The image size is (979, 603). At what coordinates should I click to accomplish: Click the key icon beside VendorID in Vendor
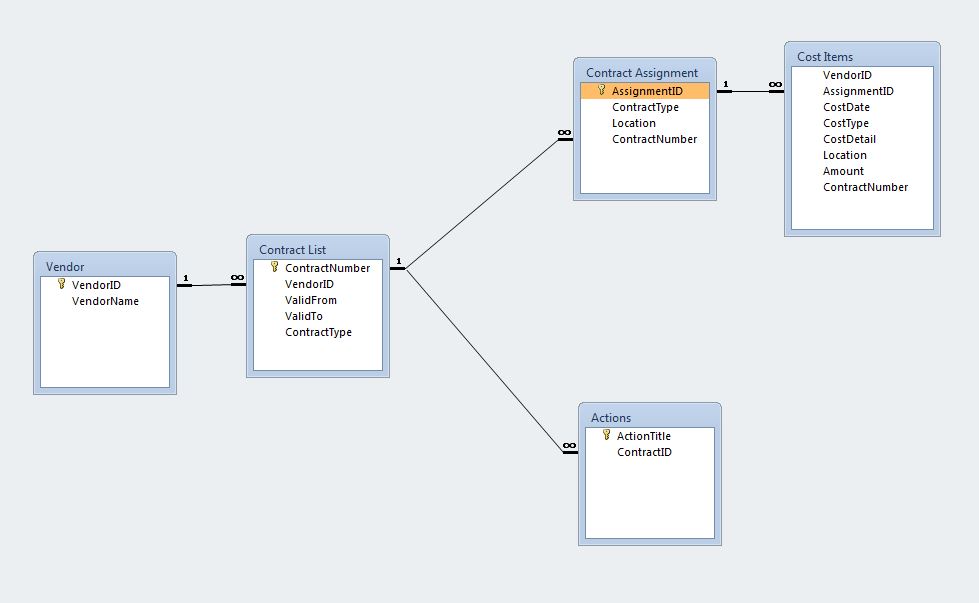[x=61, y=284]
